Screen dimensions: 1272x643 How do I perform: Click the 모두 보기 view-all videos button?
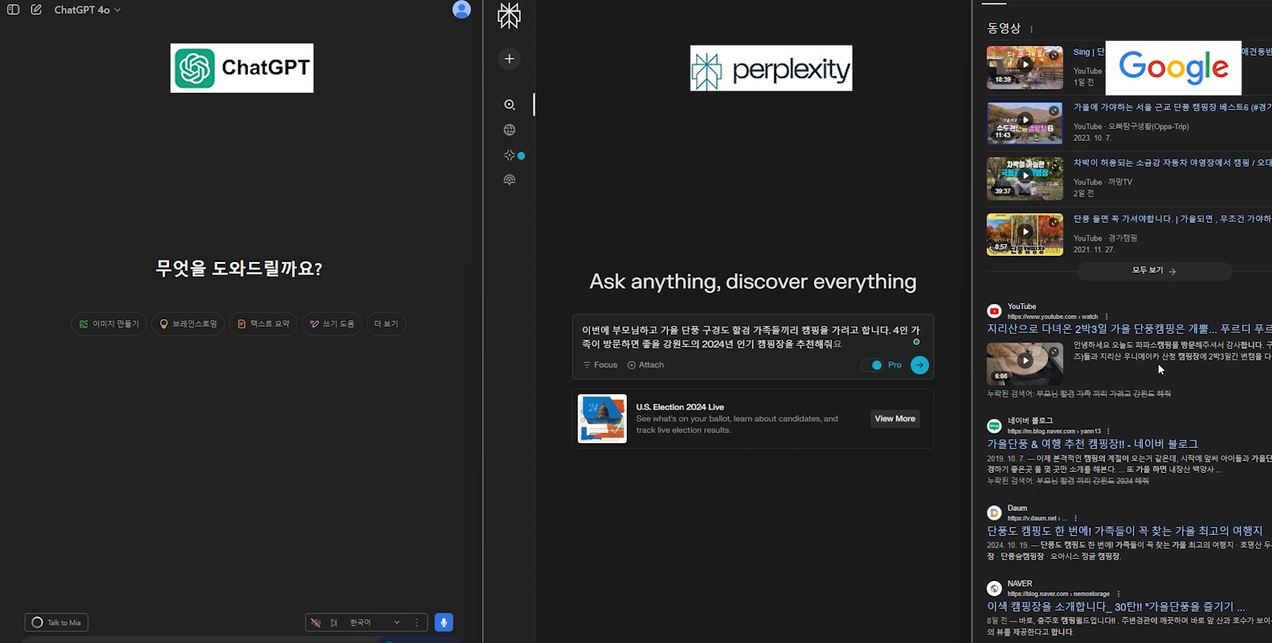[1154, 270]
